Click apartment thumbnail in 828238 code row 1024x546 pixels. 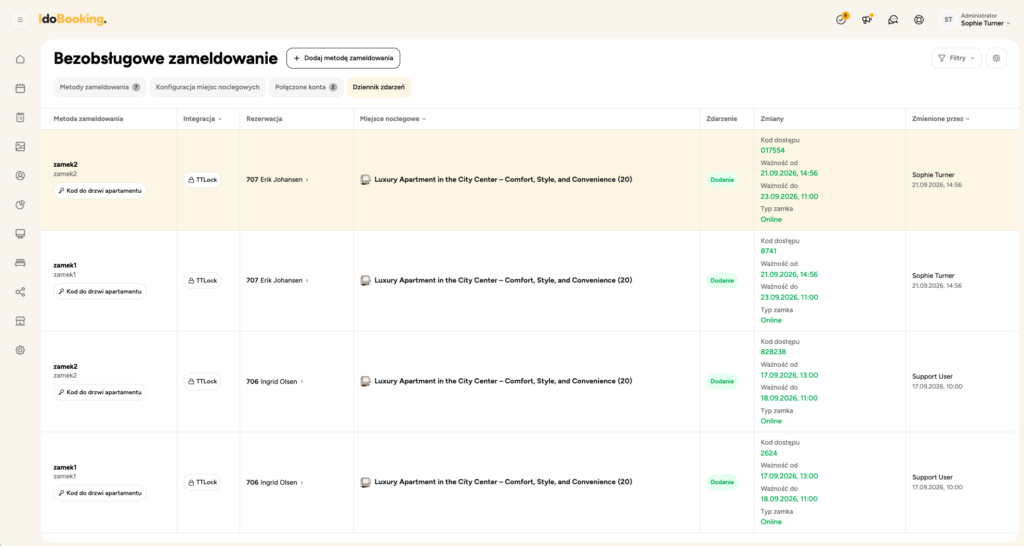[366, 381]
